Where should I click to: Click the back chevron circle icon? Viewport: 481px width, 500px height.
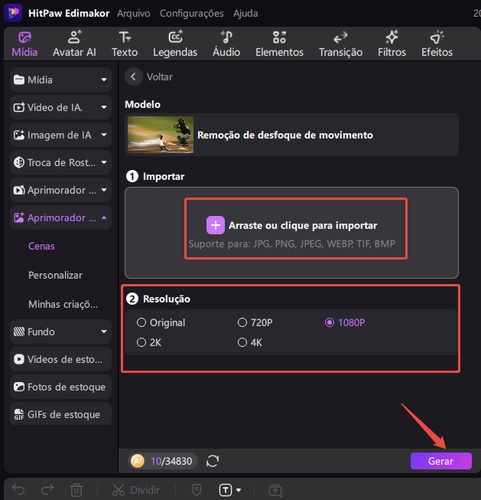pos(133,77)
